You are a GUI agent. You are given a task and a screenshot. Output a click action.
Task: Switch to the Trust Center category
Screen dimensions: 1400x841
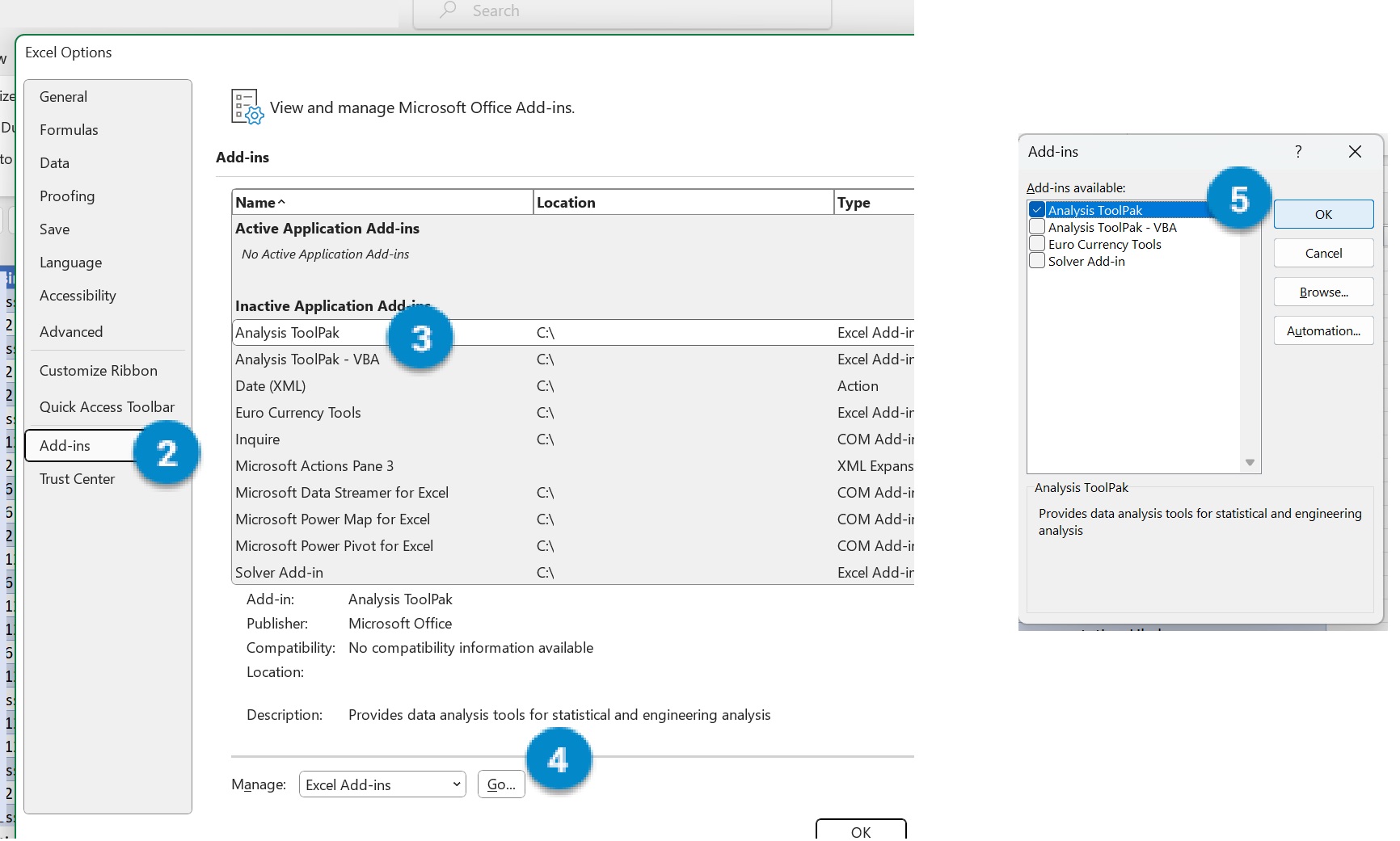point(78,479)
